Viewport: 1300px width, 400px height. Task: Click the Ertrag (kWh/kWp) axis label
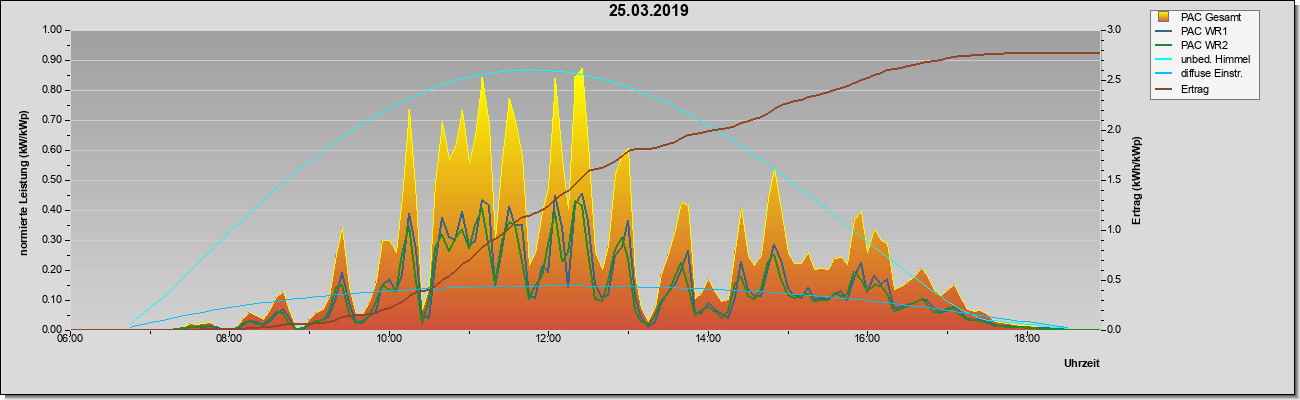pyautogui.click(x=1136, y=180)
